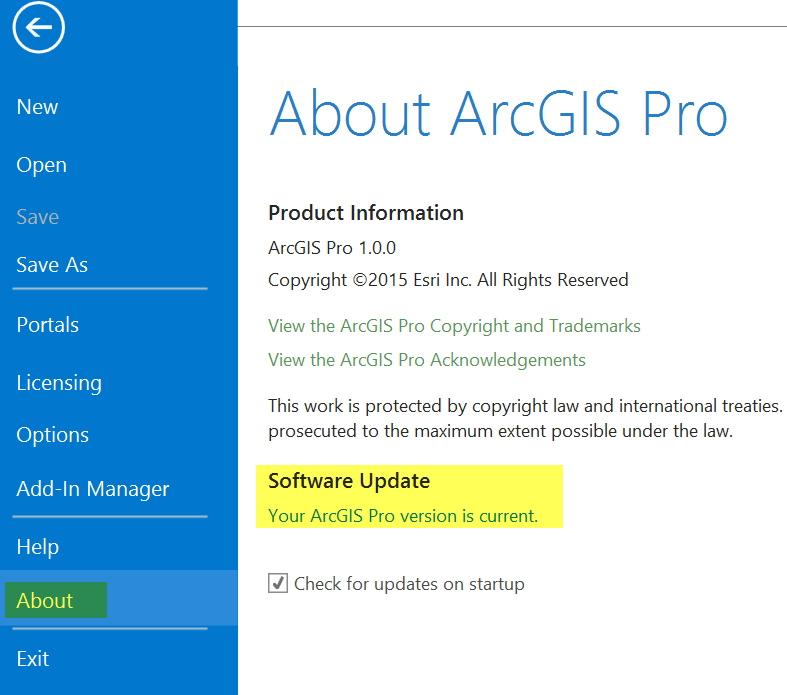Screen dimensions: 787x695
Task: Click the Product Information heading
Action: click(366, 213)
